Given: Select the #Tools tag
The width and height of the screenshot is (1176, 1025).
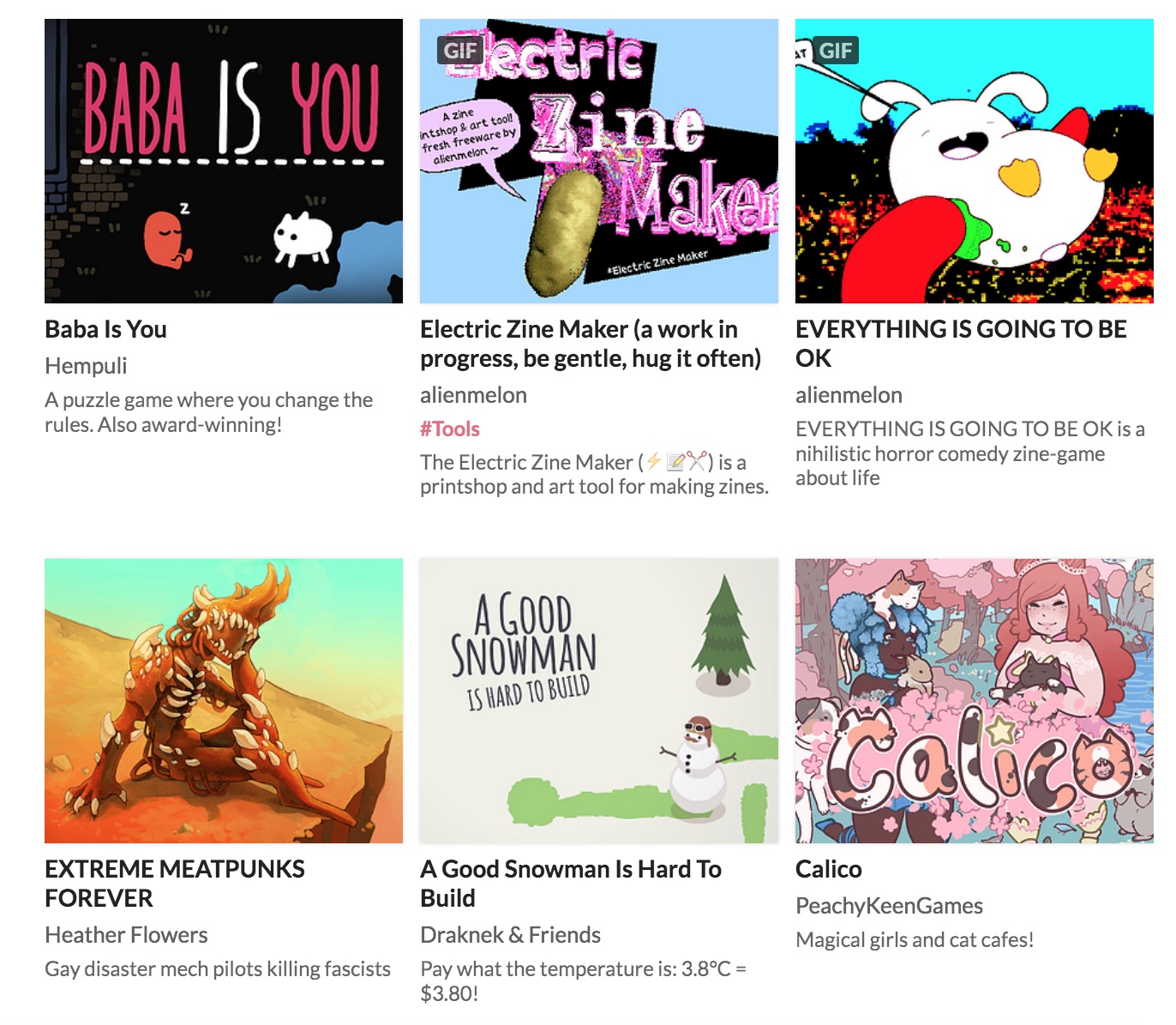Looking at the screenshot, I should pyautogui.click(x=450, y=429).
